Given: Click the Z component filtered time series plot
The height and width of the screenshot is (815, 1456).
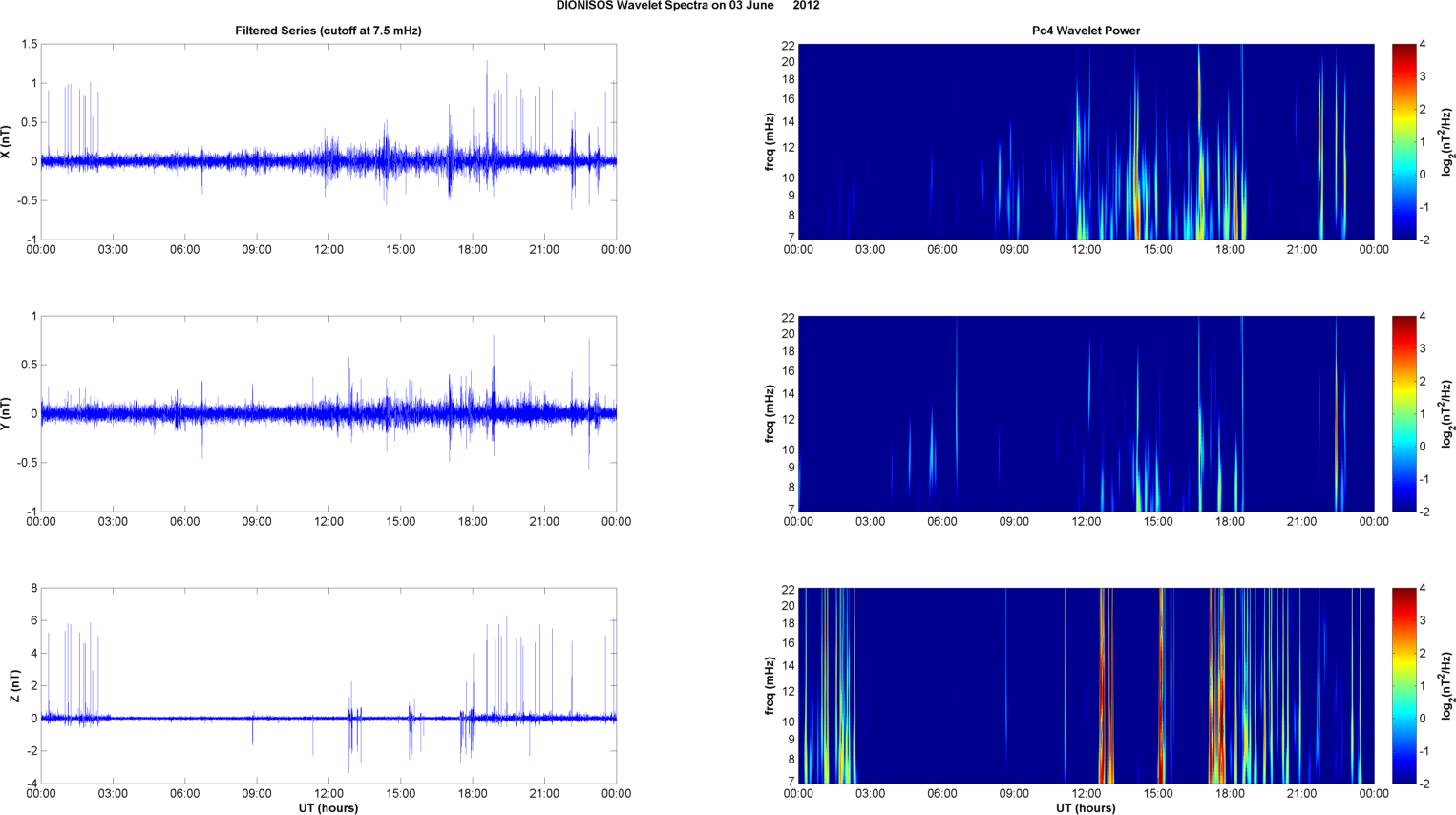Looking at the screenshot, I should coord(328,686).
